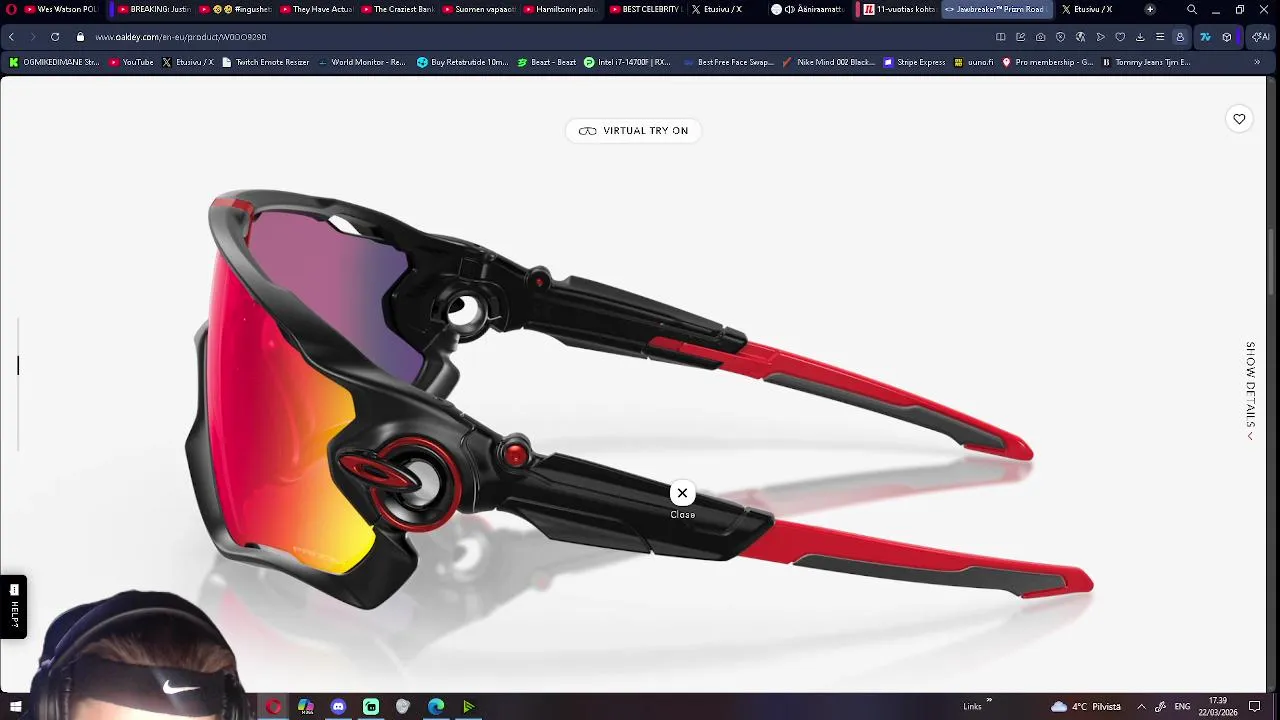Open browser downloads icon
Image resolution: width=1280 pixels, height=720 pixels.
click(x=1140, y=37)
